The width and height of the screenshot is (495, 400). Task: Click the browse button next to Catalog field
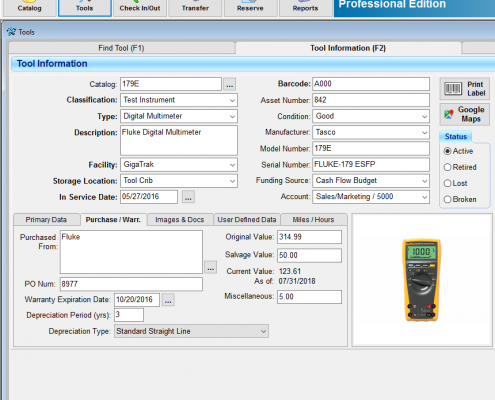(x=229, y=84)
